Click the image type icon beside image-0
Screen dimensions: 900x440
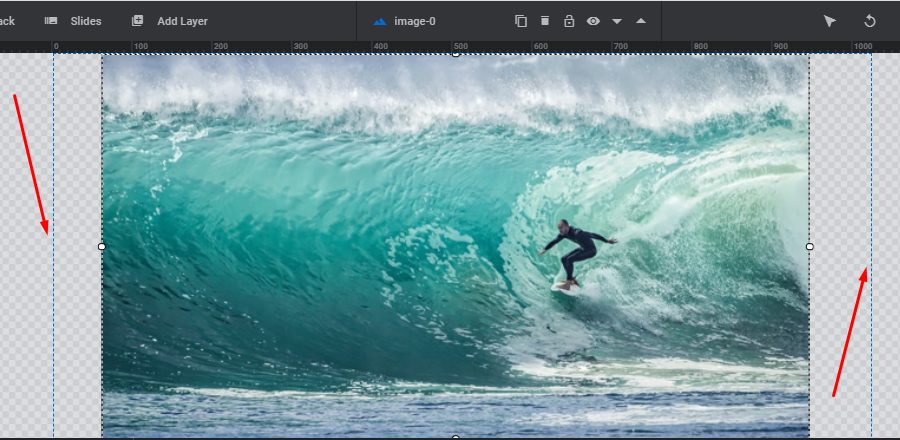379,21
